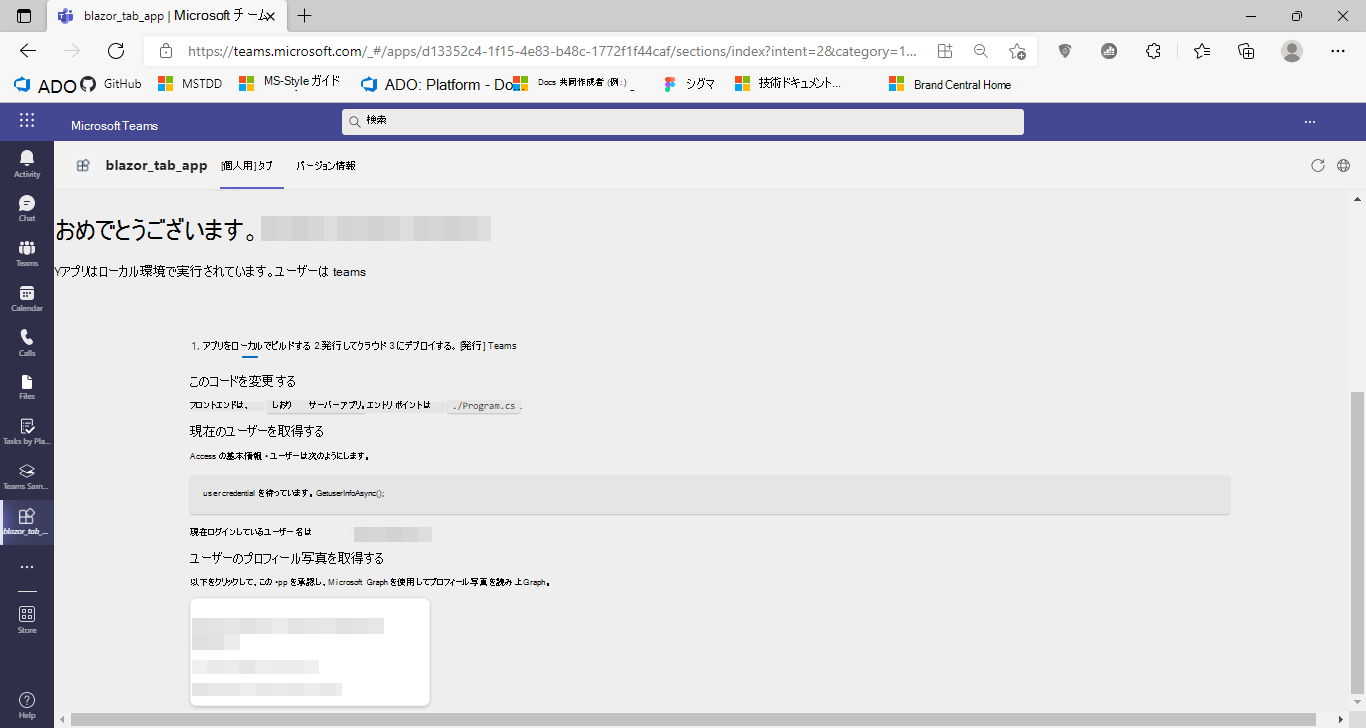Open 技術ドキュメント bookmark
Viewport: 1366px width, 728px height.
[788, 85]
